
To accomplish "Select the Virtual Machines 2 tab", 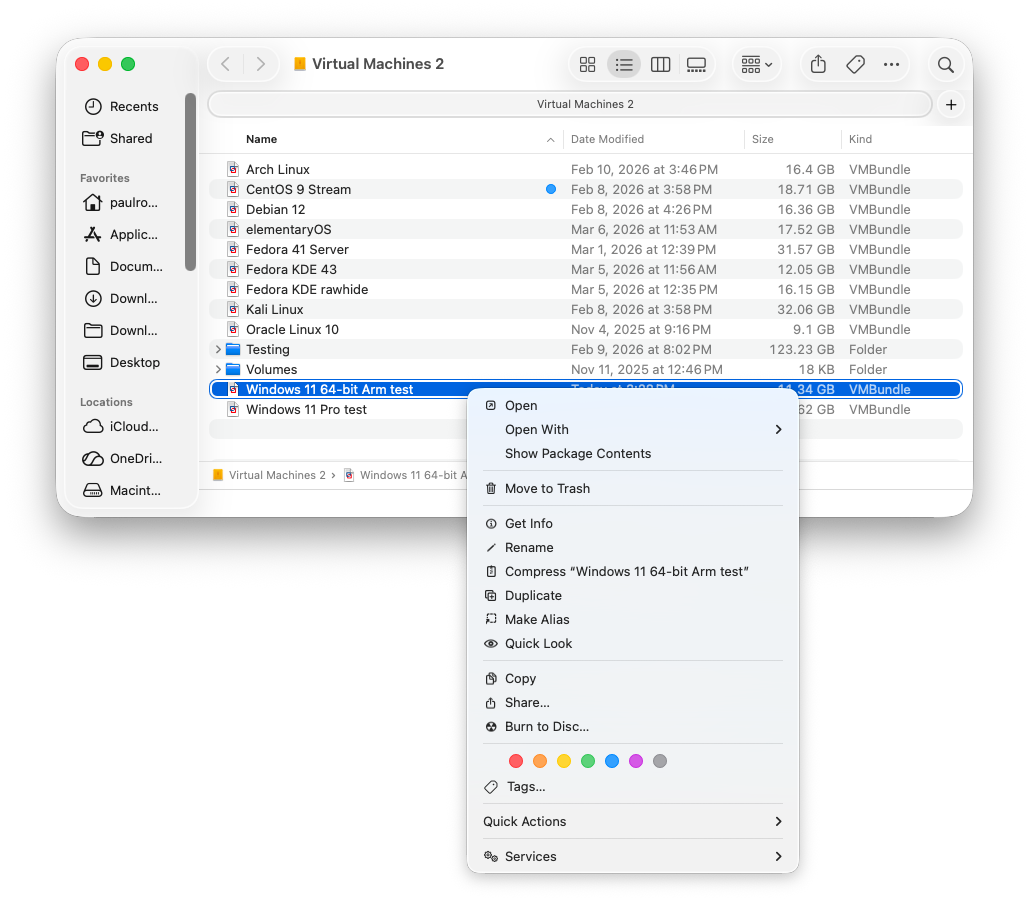I will 570,104.
